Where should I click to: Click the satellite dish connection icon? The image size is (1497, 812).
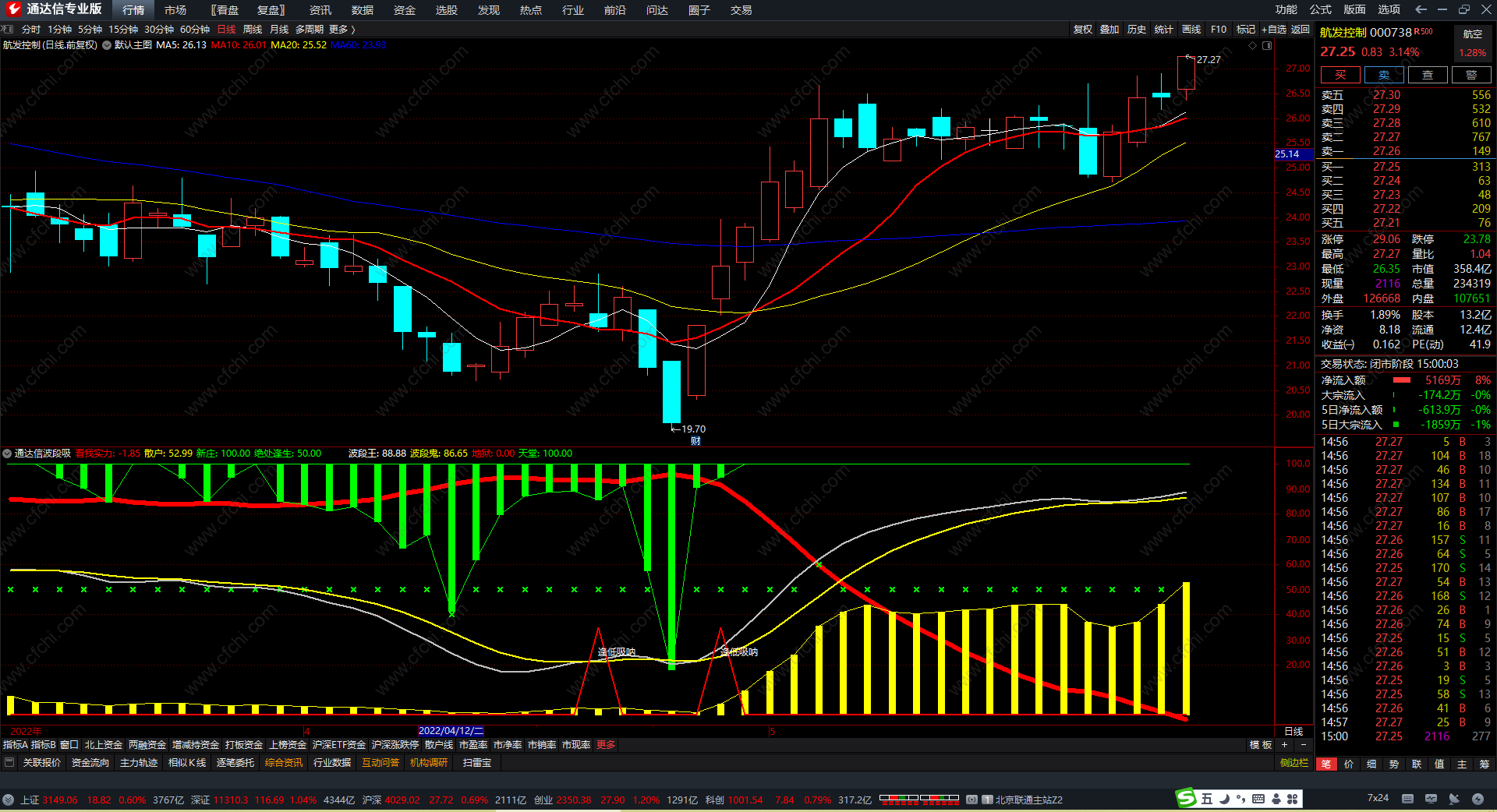1454,799
